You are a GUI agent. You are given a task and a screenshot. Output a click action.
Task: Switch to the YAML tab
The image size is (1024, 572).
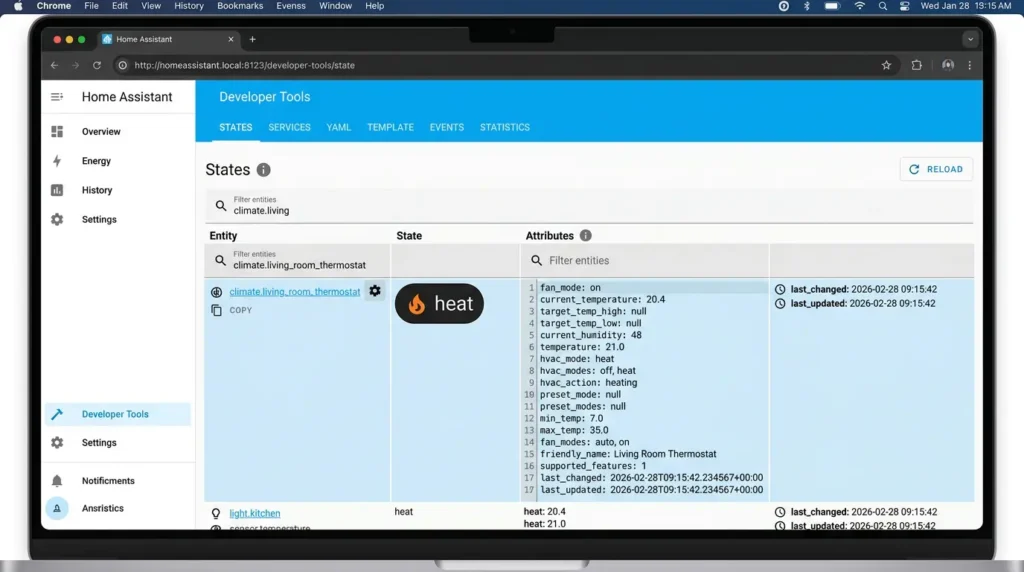pyautogui.click(x=339, y=127)
